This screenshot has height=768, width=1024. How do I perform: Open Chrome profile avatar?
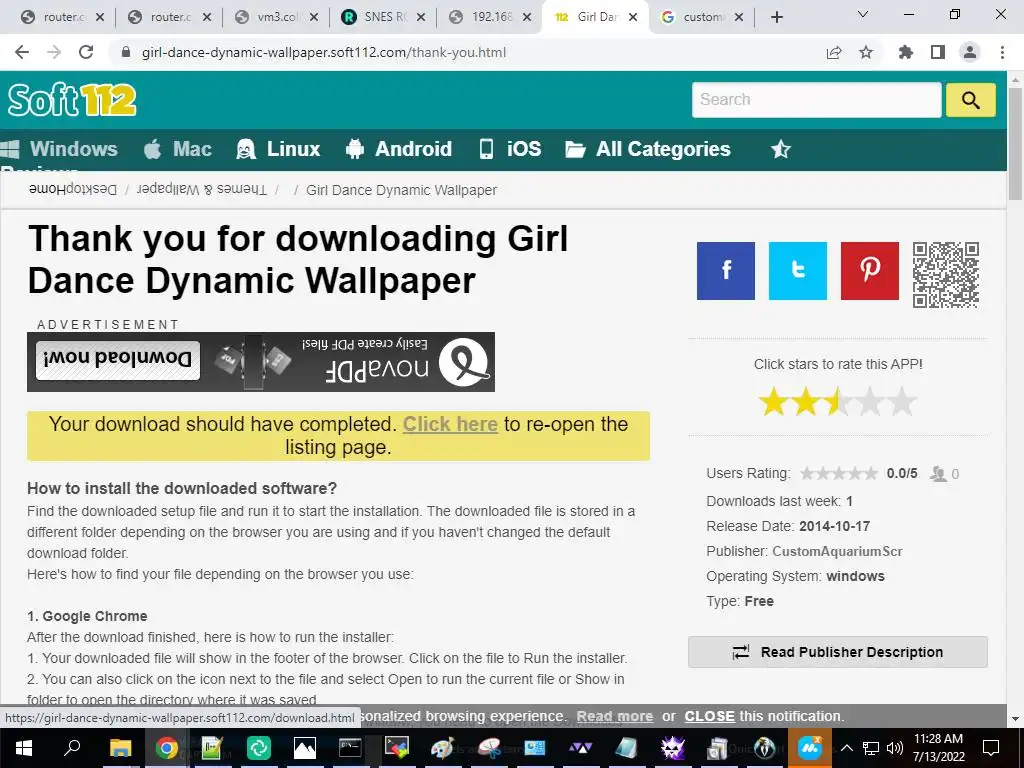click(970, 52)
